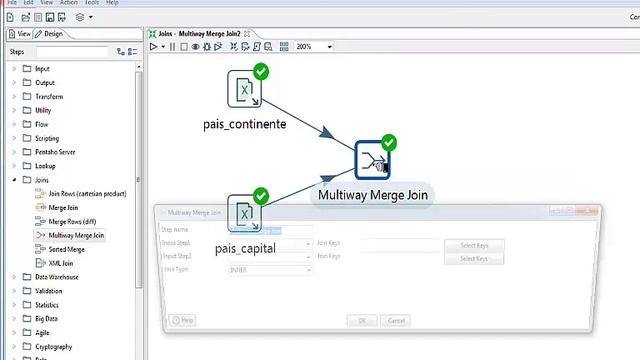The width and height of the screenshot is (640, 360).
Task: Expand the Big Data folder
Action: click(14, 318)
